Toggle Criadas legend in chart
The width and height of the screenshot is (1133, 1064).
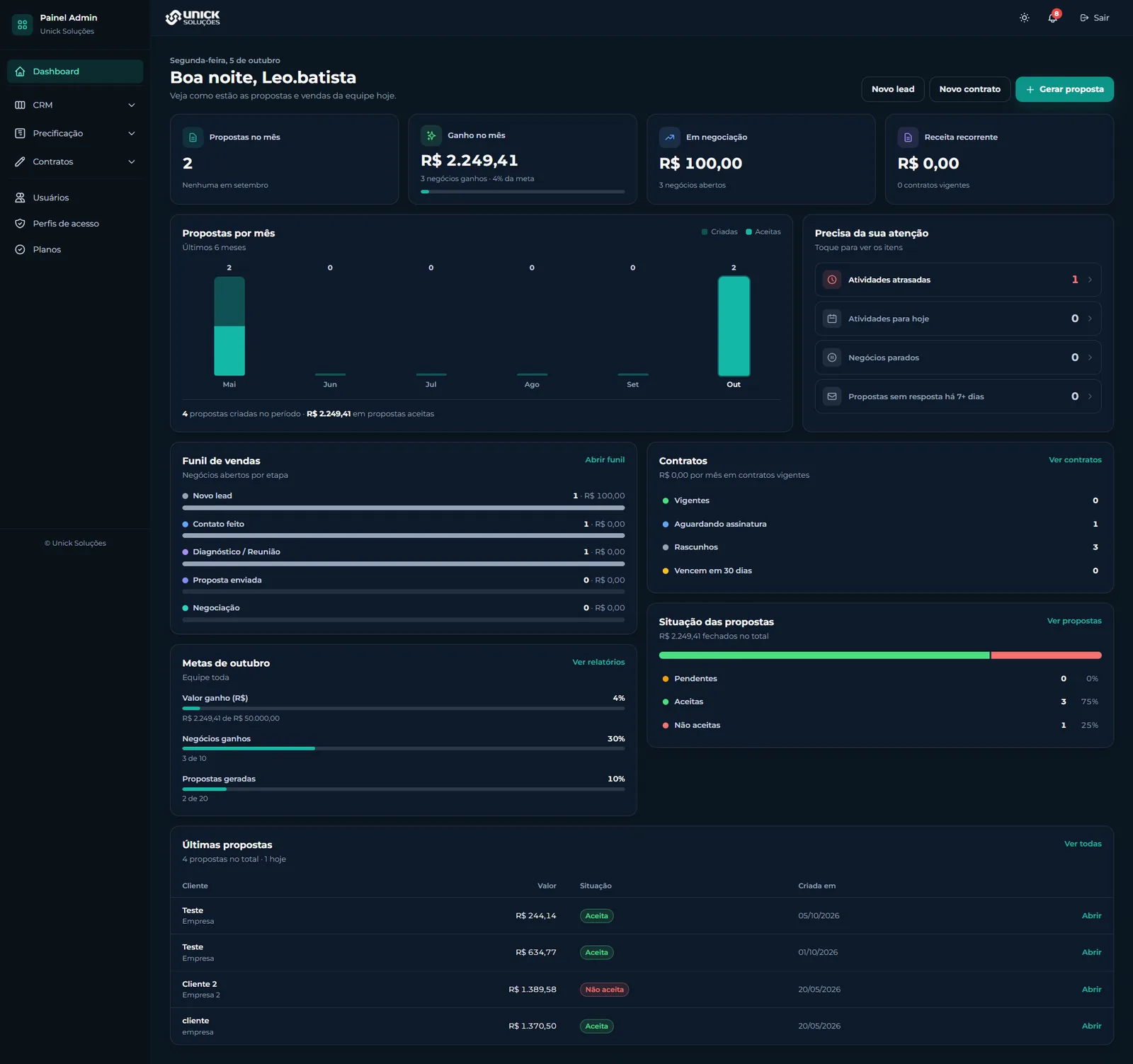(719, 232)
